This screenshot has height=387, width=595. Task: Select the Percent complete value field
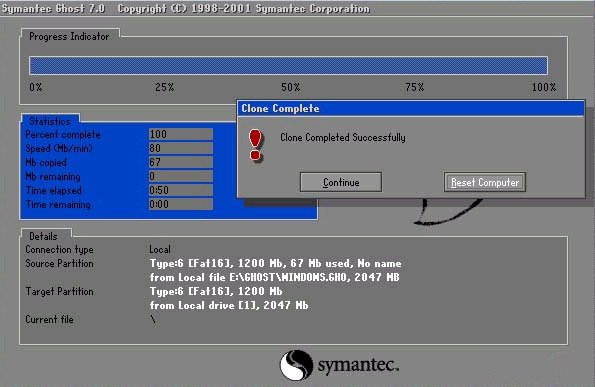coord(181,134)
